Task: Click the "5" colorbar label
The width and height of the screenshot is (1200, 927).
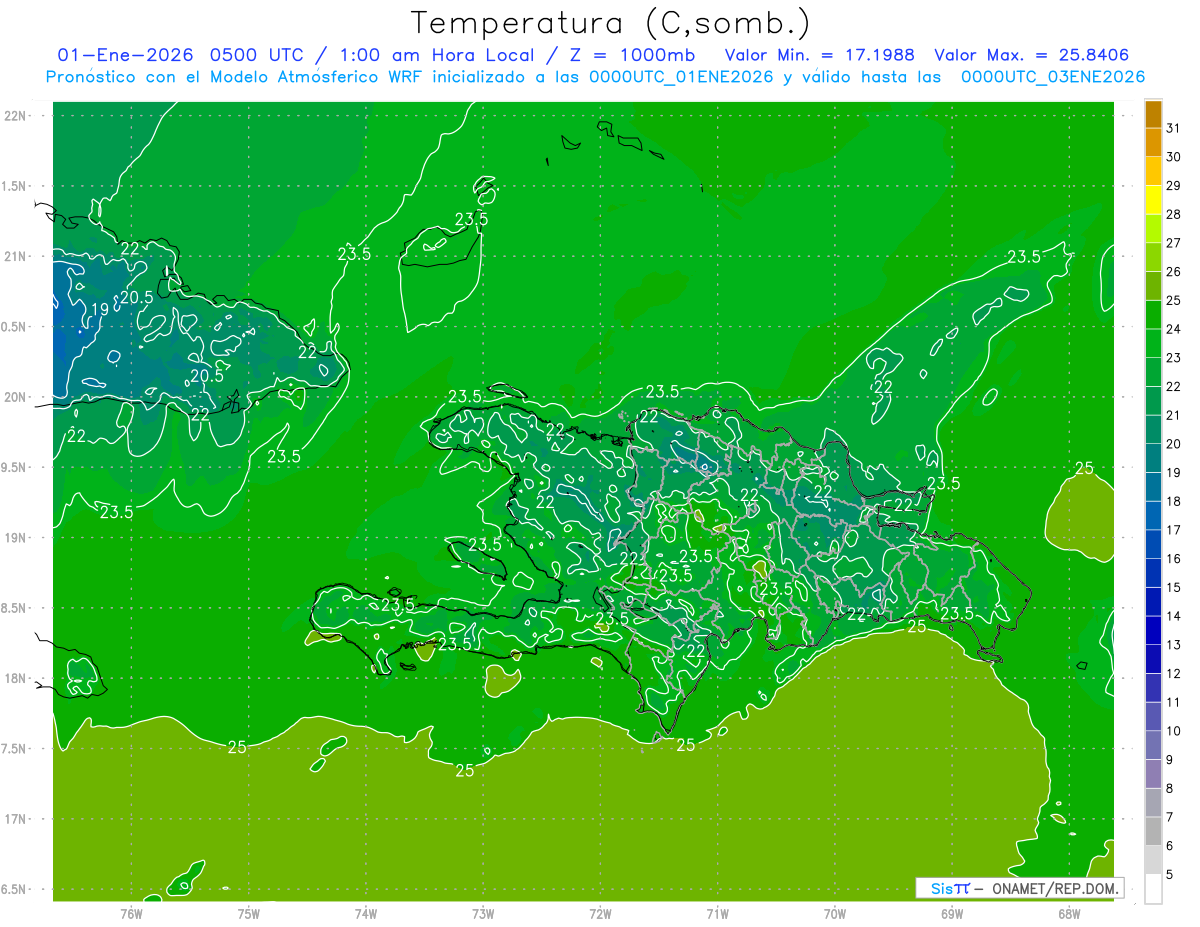Action: coord(1170,874)
